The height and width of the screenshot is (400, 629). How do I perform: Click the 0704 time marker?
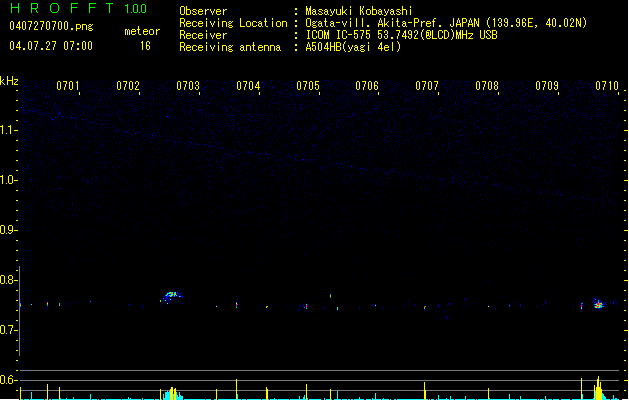click(x=248, y=86)
